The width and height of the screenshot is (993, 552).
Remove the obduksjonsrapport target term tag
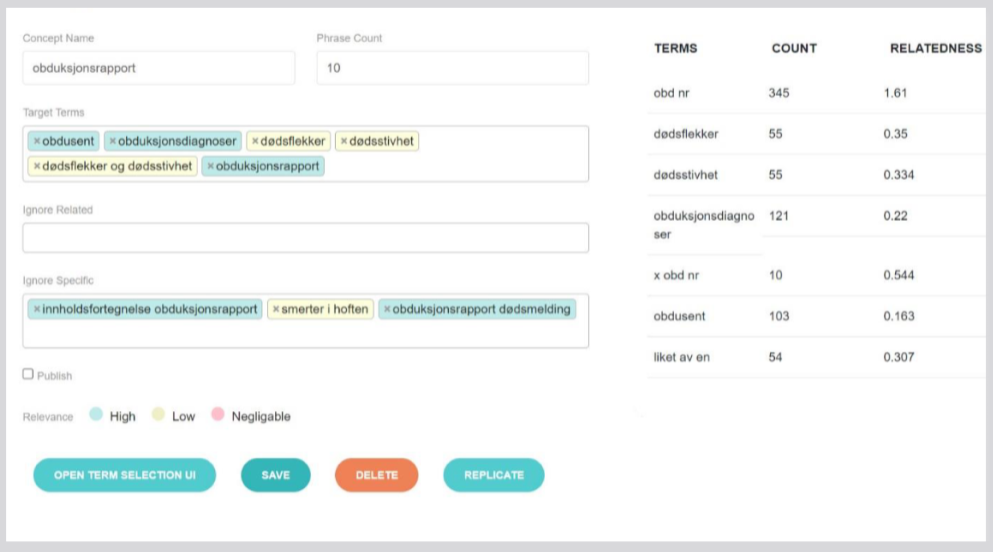pyautogui.click(x=210, y=166)
